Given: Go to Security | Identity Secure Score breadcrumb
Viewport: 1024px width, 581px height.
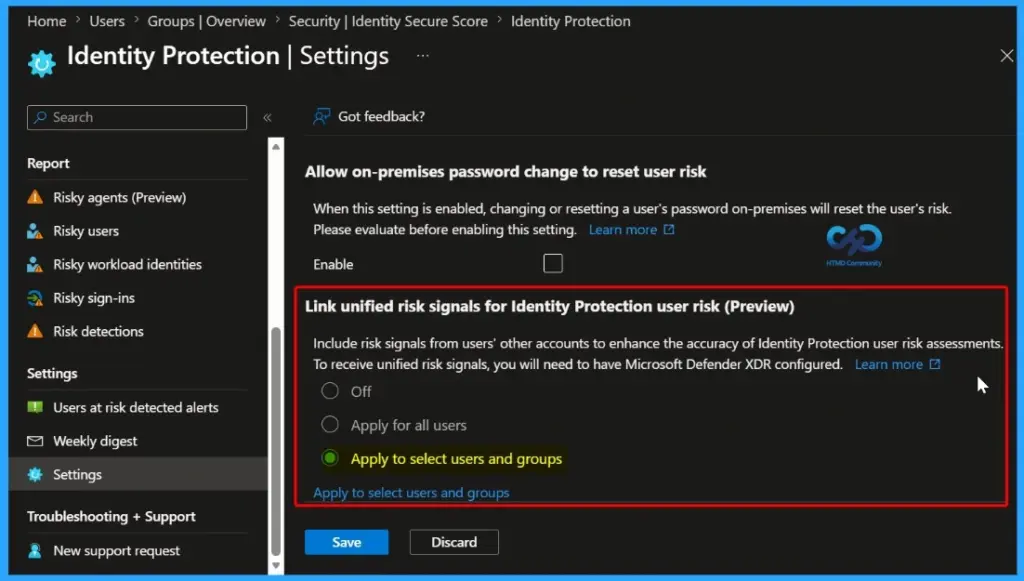Looking at the screenshot, I should point(388,21).
